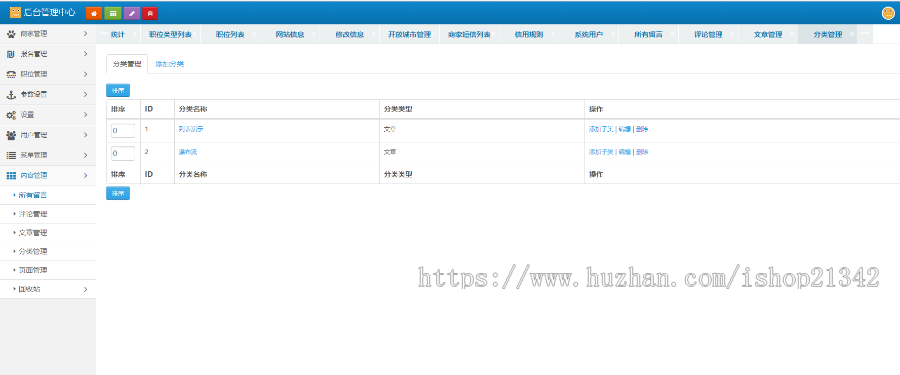Close the 信用规则 tab
This screenshot has width=900, height=375.
click(x=553, y=34)
